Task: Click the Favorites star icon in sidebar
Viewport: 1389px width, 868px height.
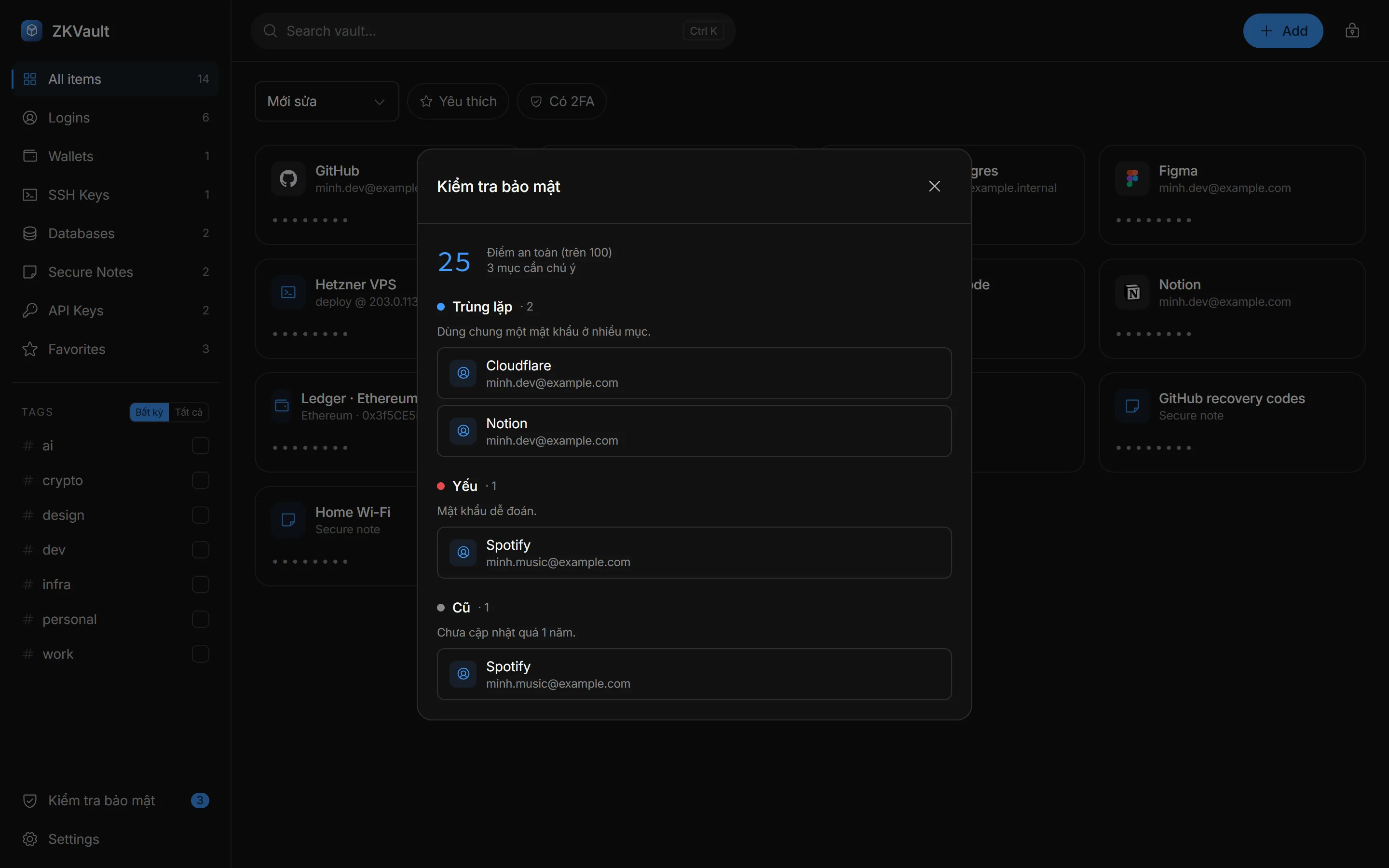Action: pyautogui.click(x=30, y=349)
